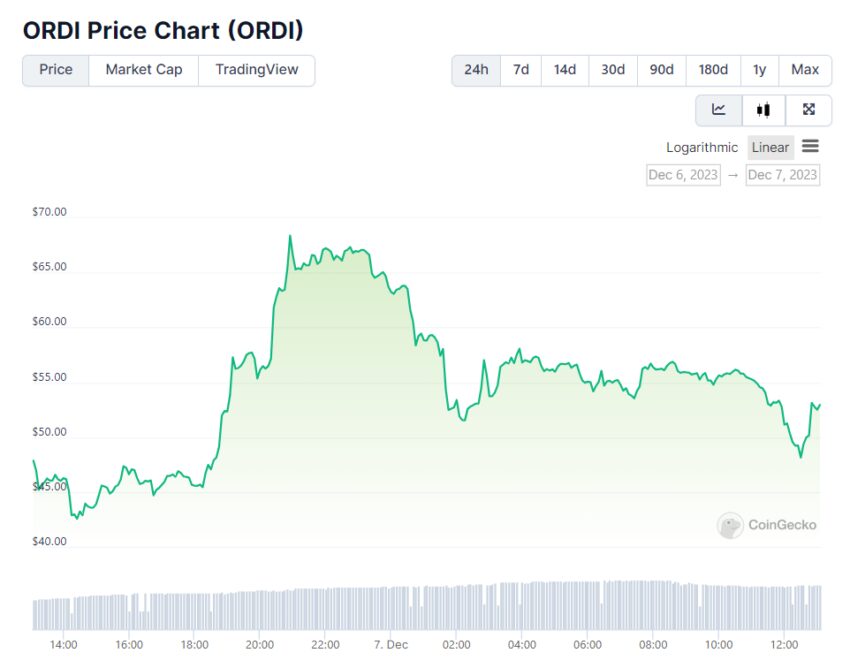Screen dimensions: 850x668
Task: Choose the 14d range
Action: [565, 70]
